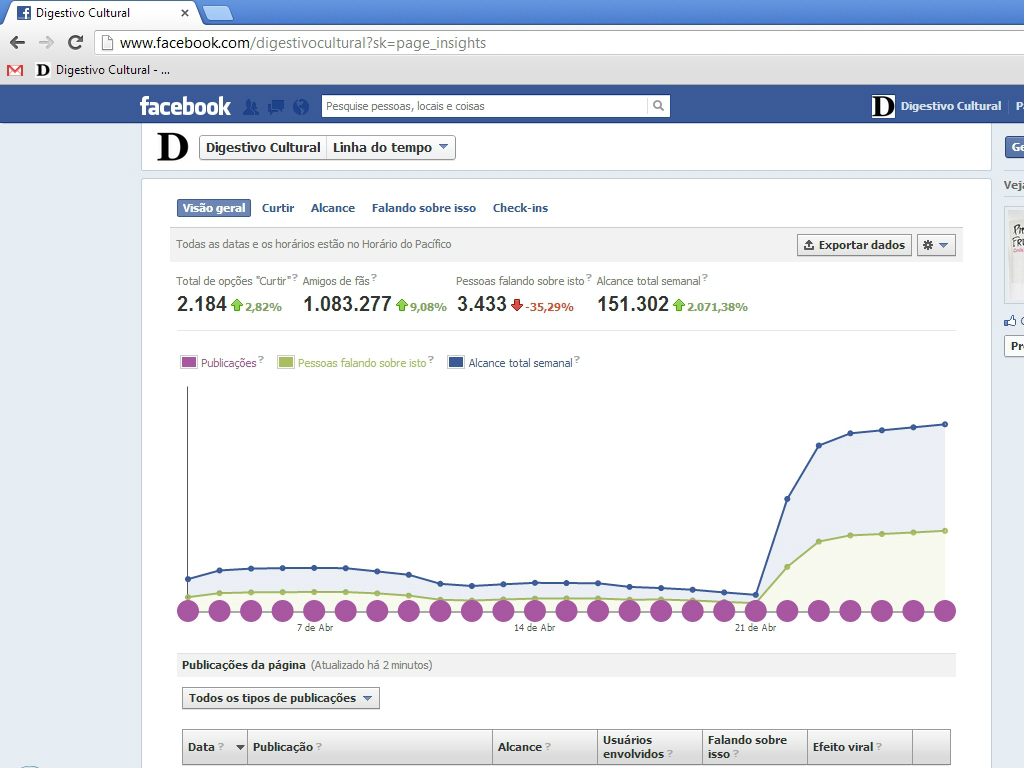Switch to the Alcance tab
Viewport: 1024px width, 768px height.
click(x=333, y=208)
